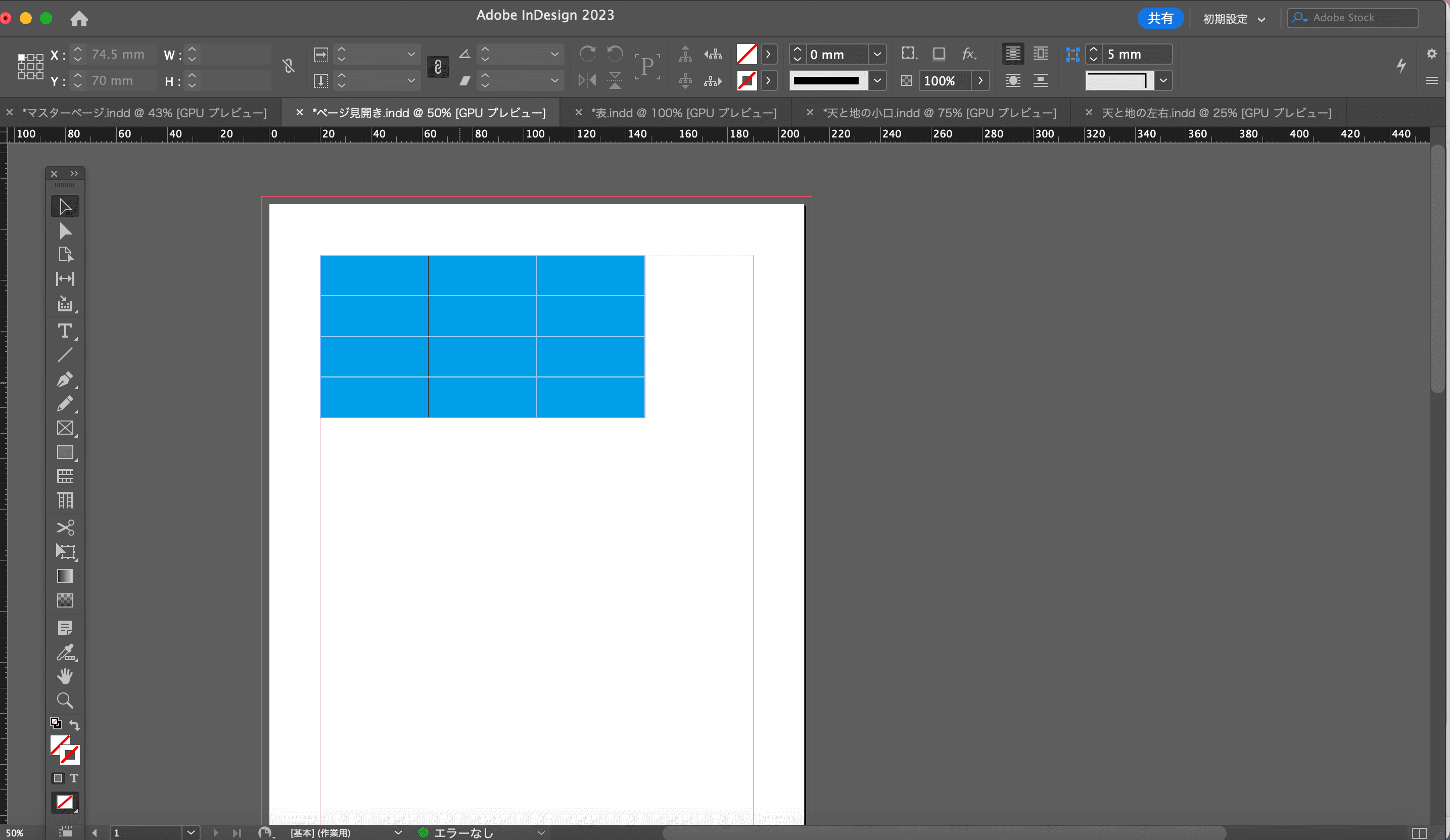This screenshot has height=840, width=1450.
Task: Click the Adobe Stock search field
Action: point(1353,18)
